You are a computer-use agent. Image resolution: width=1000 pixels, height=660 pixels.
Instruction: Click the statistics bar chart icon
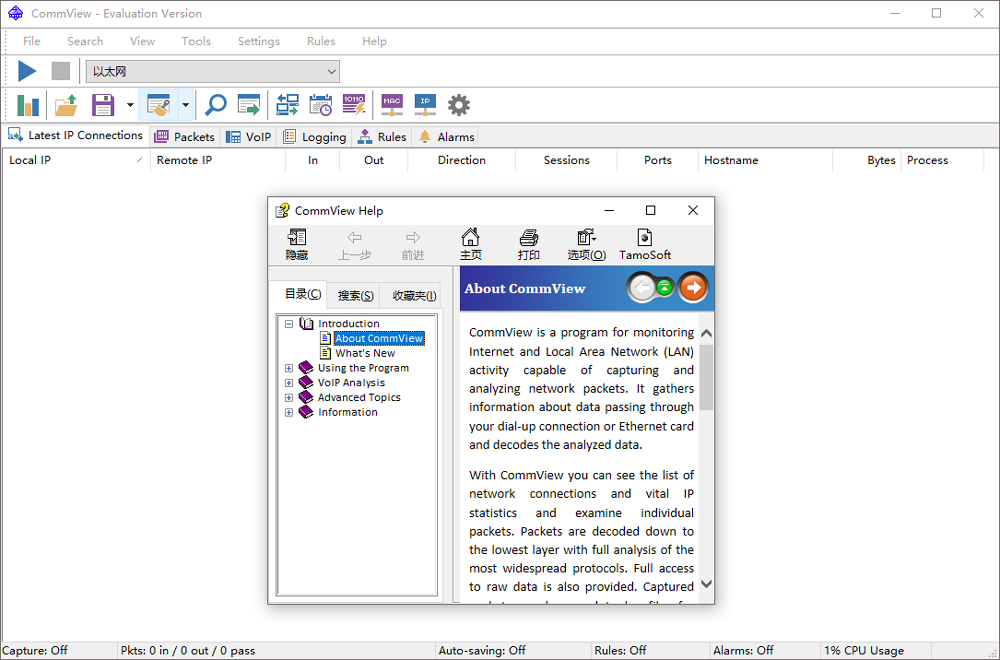click(28, 105)
